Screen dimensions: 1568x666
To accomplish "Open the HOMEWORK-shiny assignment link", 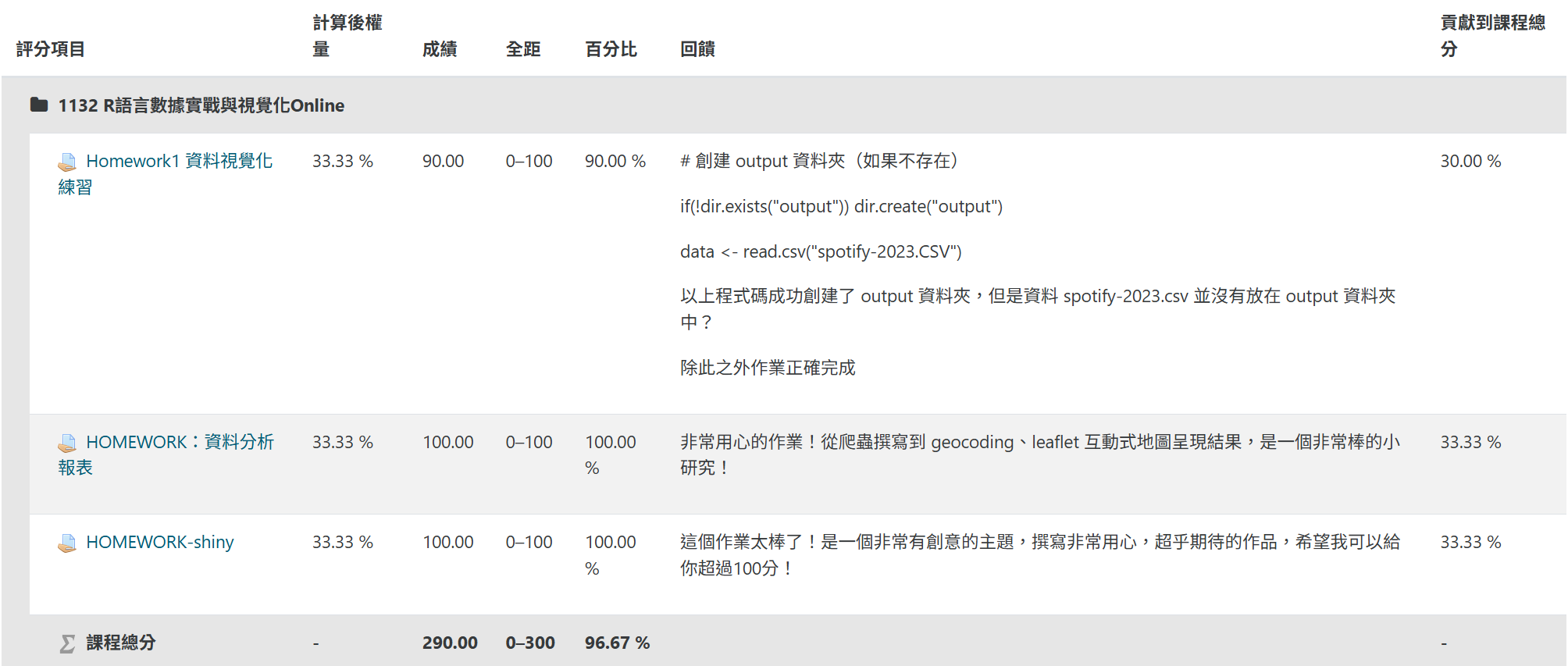I will click(x=160, y=542).
